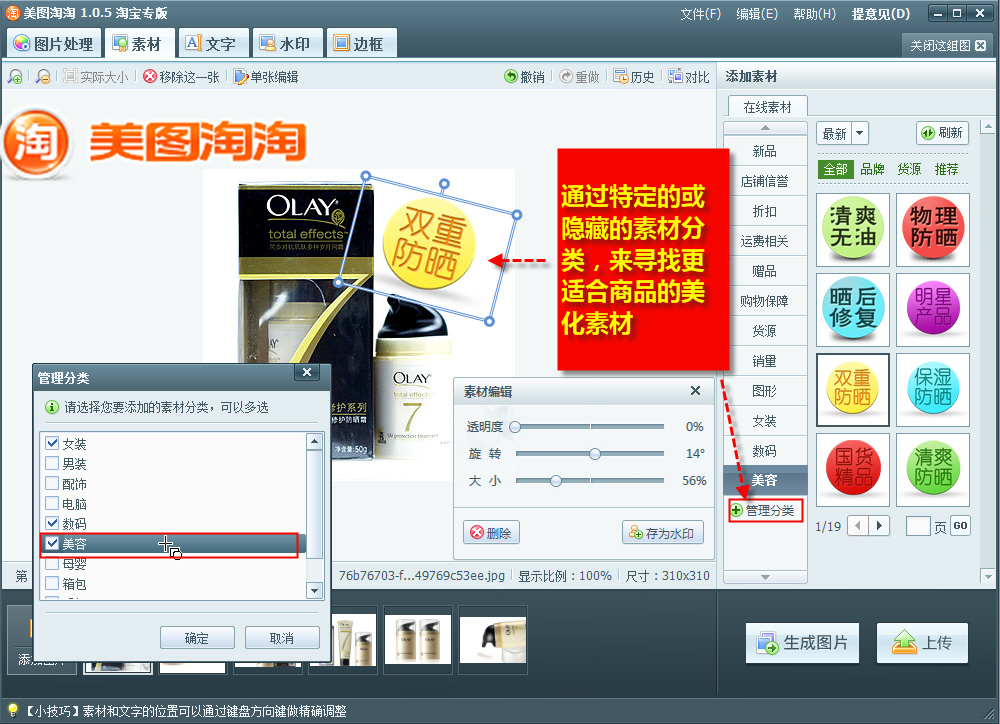Viewport: 1000px width, 724px height.
Task: Filter stickers by 货源 link
Action: coord(909,169)
